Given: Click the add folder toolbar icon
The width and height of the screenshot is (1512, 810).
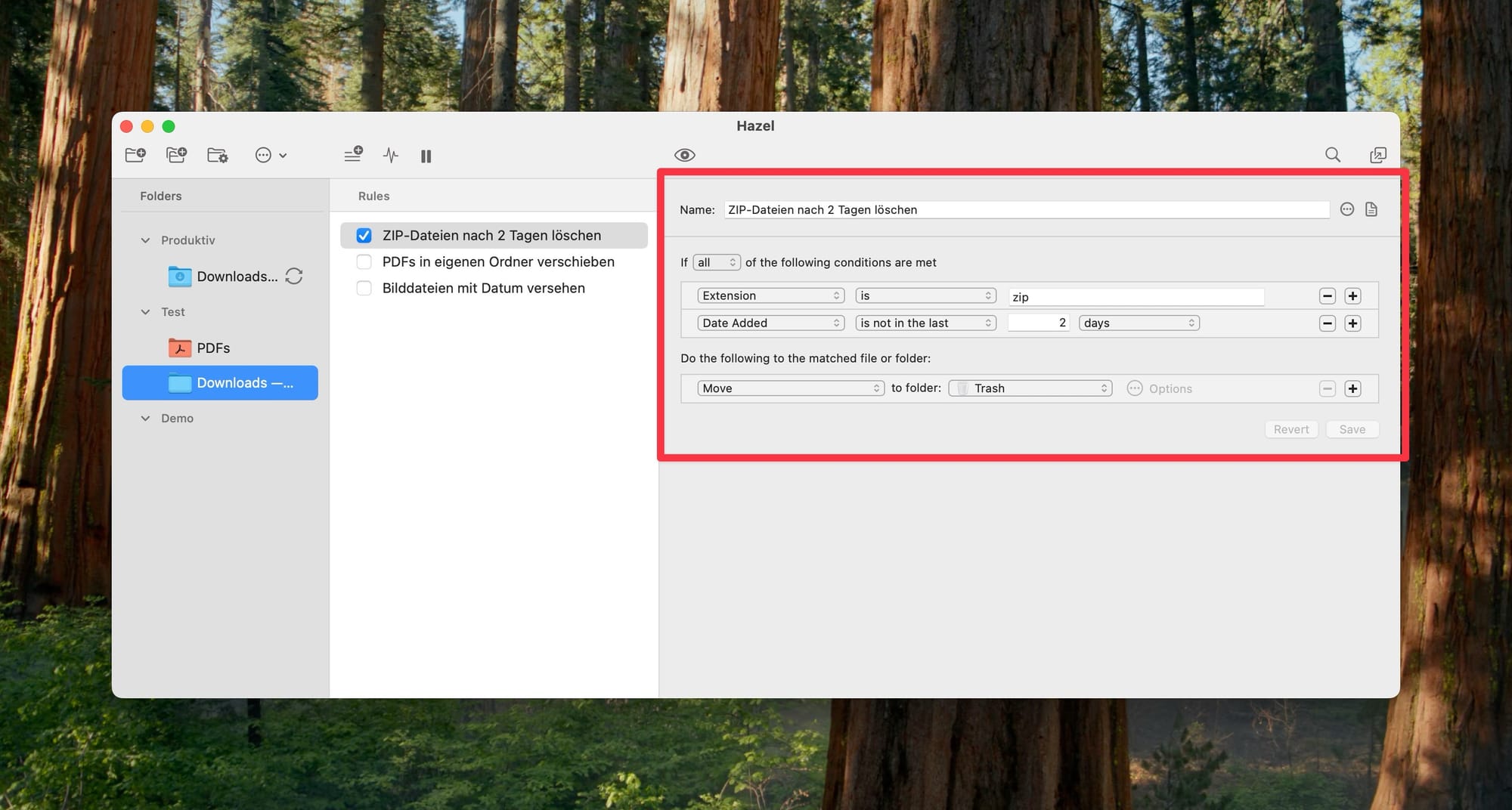Looking at the screenshot, I should pos(135,155).
